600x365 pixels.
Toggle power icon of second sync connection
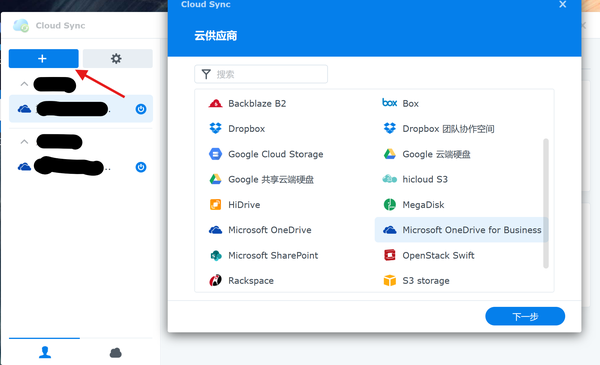[141, 167]
